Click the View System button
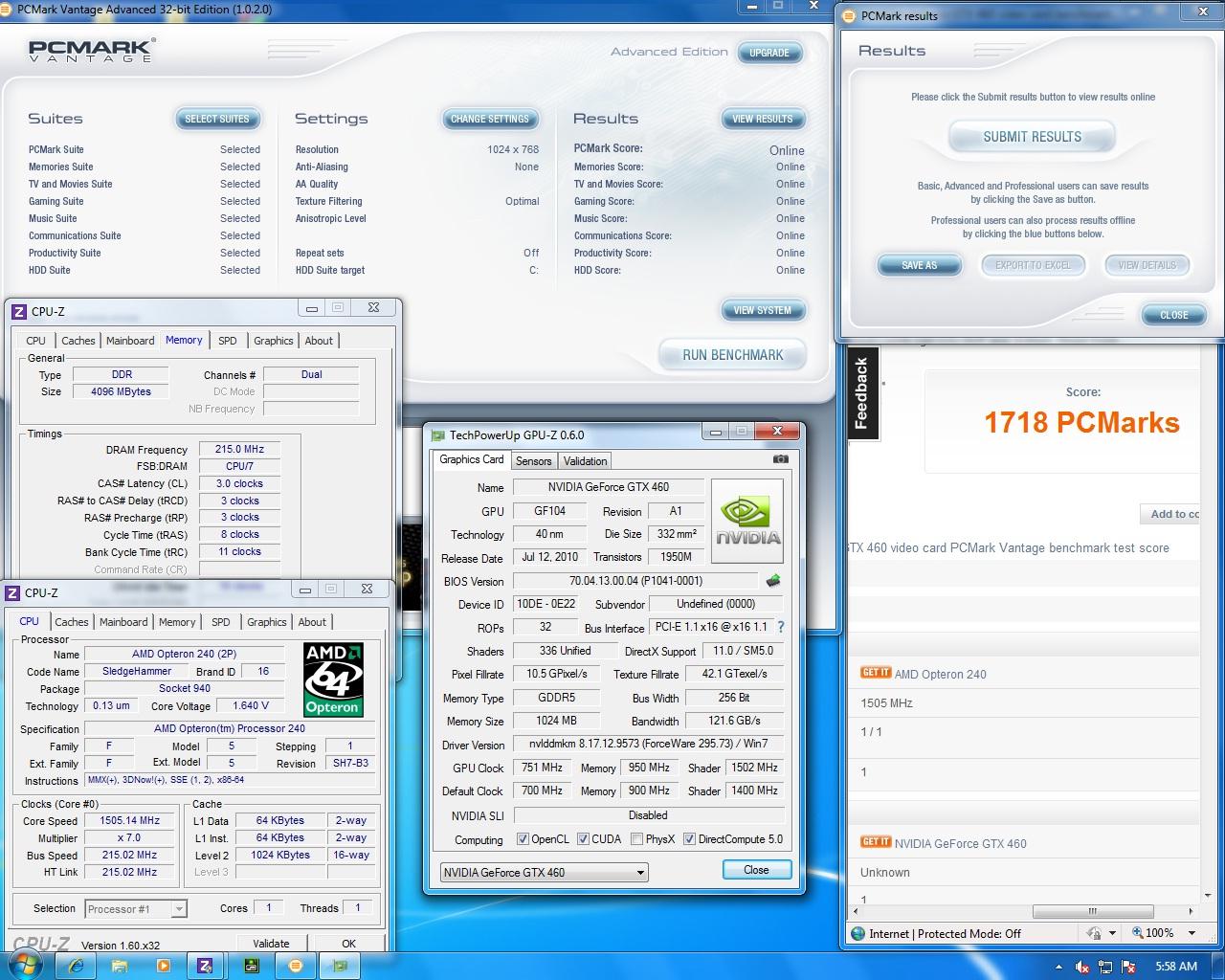Viewport: 1225px width, 980px height. coord(762,310)
